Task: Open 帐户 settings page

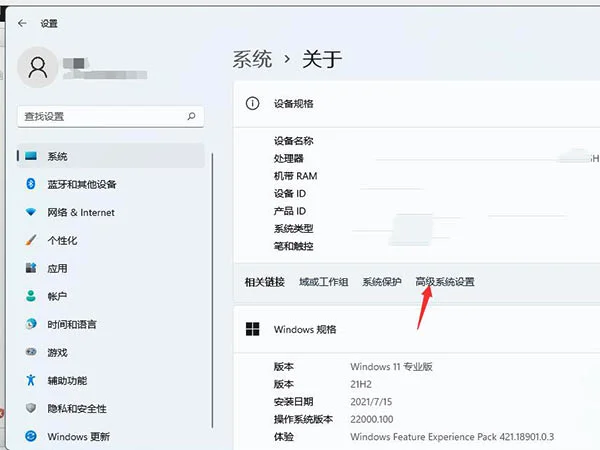Action: click(x=111, y=296)
